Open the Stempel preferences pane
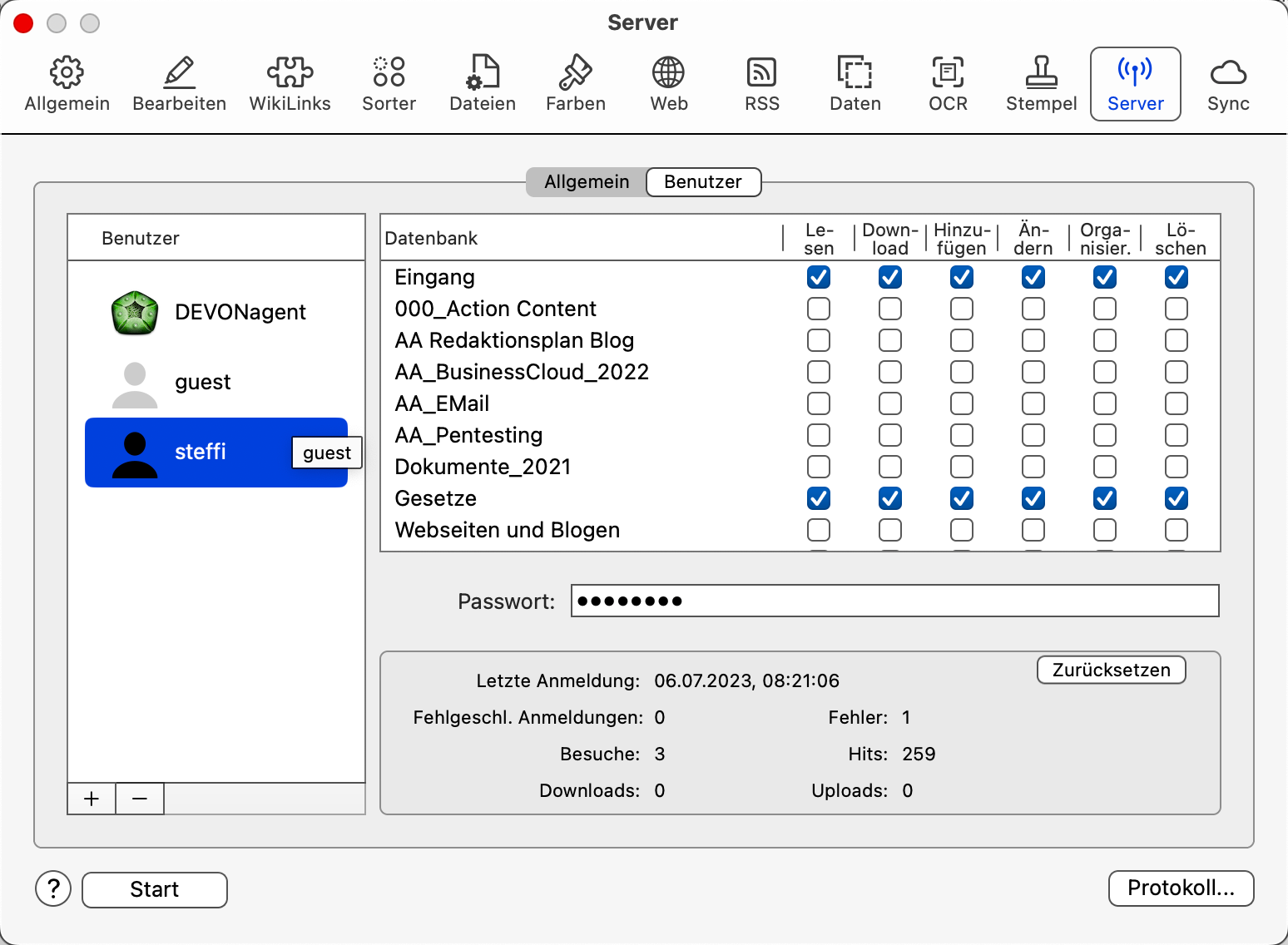1288x945 pixels. (x=1041, y=84)
